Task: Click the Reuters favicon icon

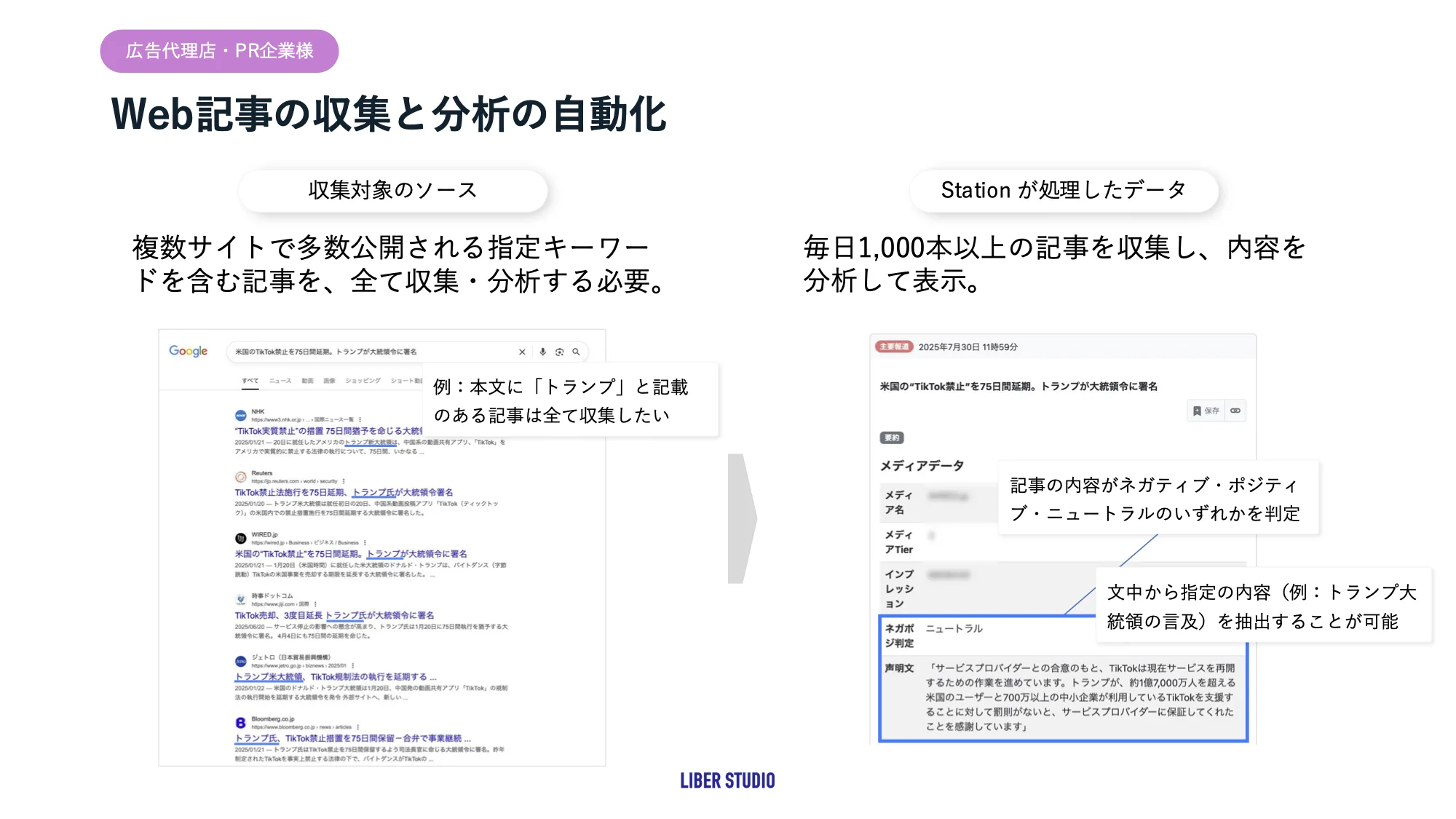Action: pos(240,476)
